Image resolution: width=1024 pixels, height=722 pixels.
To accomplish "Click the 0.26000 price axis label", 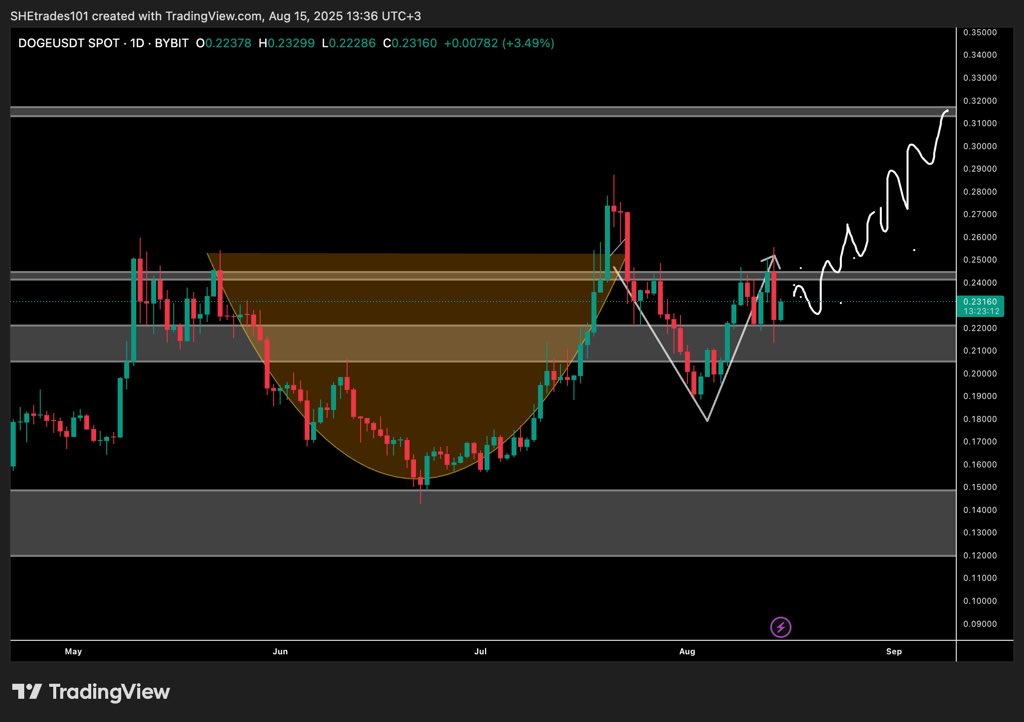I will tap(980, 237).
